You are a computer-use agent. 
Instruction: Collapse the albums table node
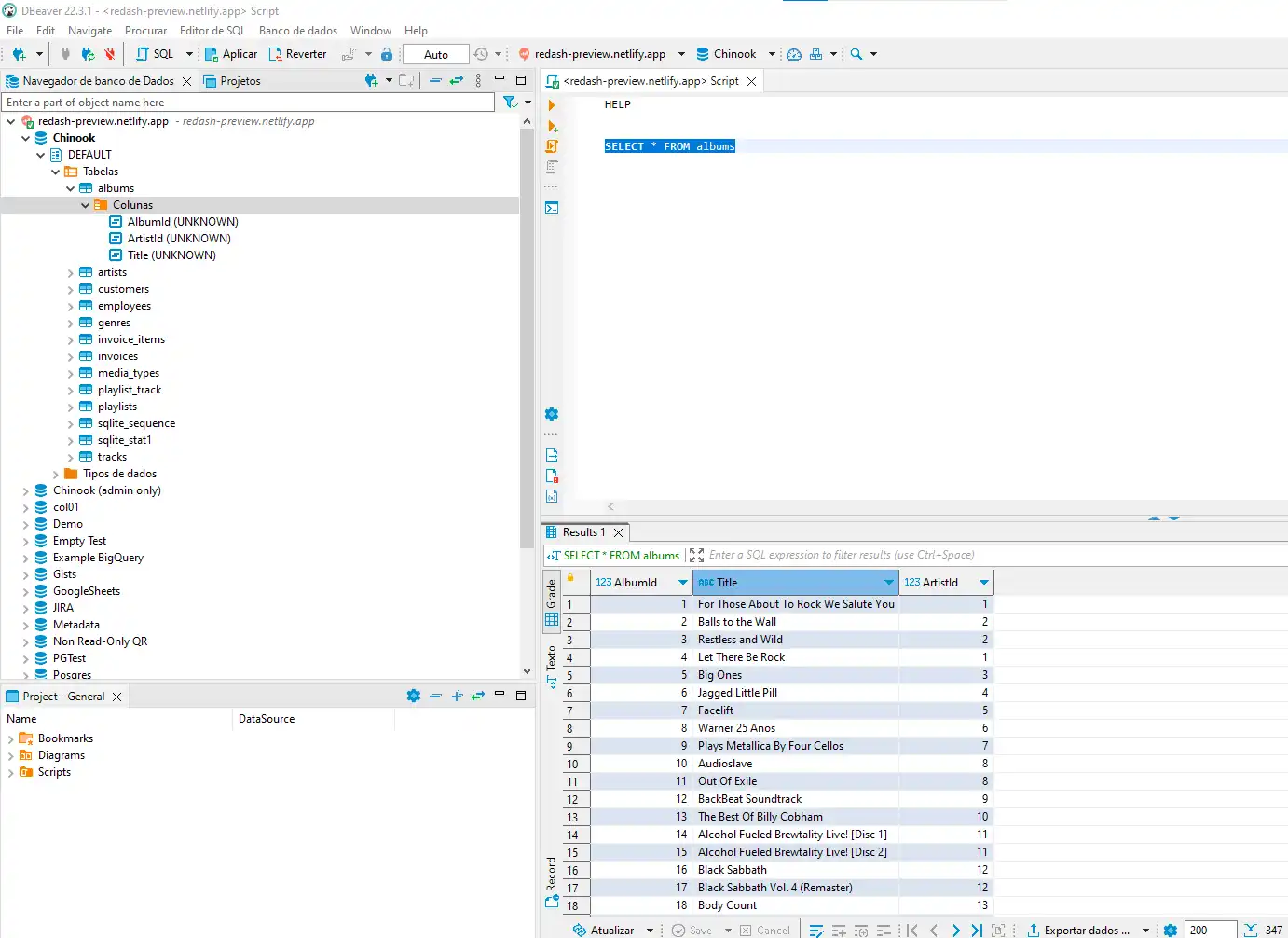click(x=70, y=188)
